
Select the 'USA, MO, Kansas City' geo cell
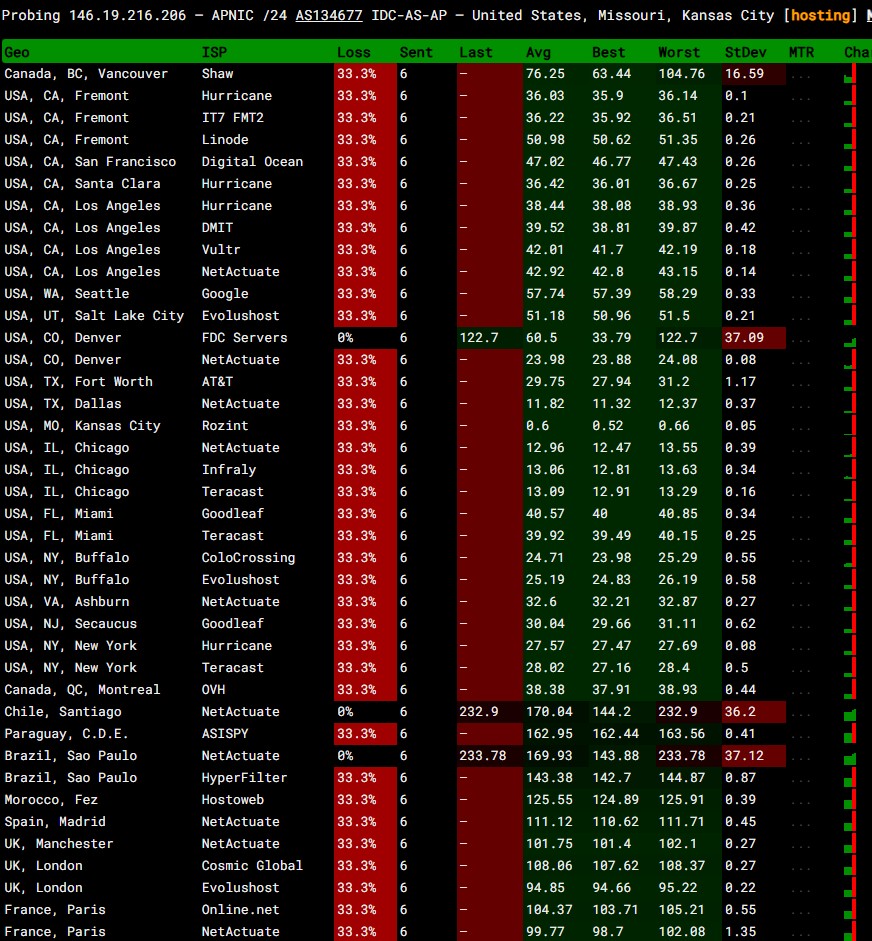[x=82, y=425]
